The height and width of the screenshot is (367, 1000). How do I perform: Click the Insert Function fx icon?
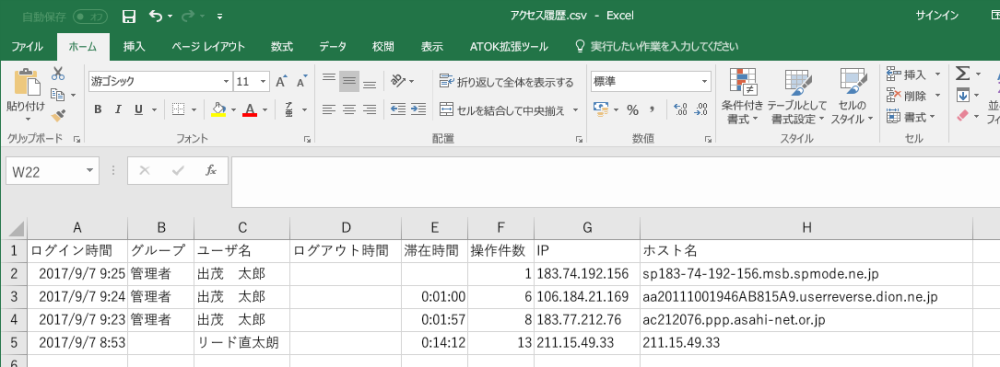click(x=211, y=170)
